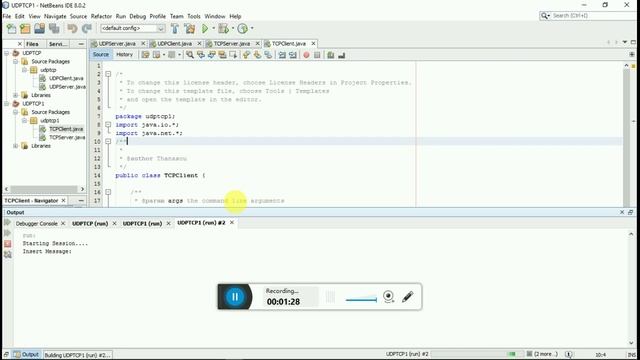Click the recorder volume level slider

coord(361,299)
